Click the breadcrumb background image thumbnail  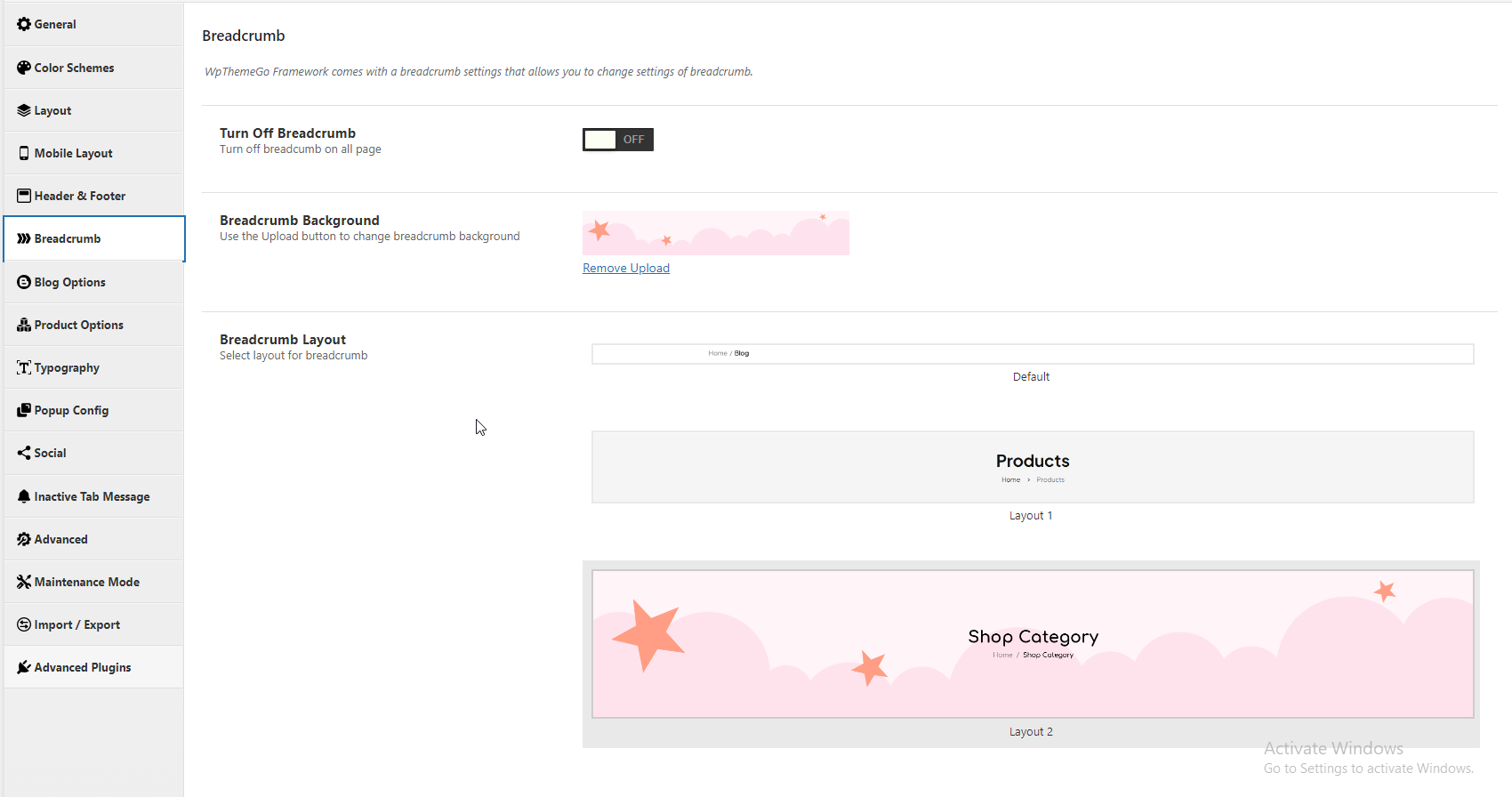pos(715,233)
